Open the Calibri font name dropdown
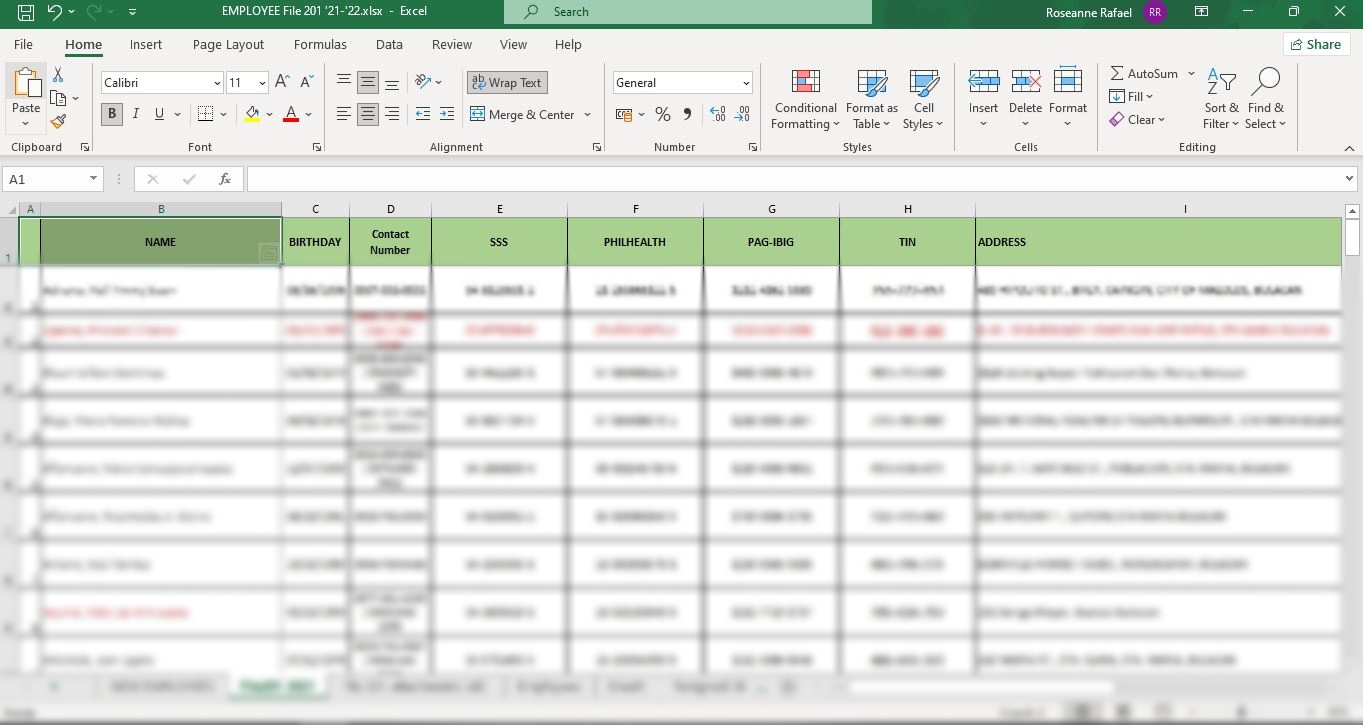 (217, 83)
